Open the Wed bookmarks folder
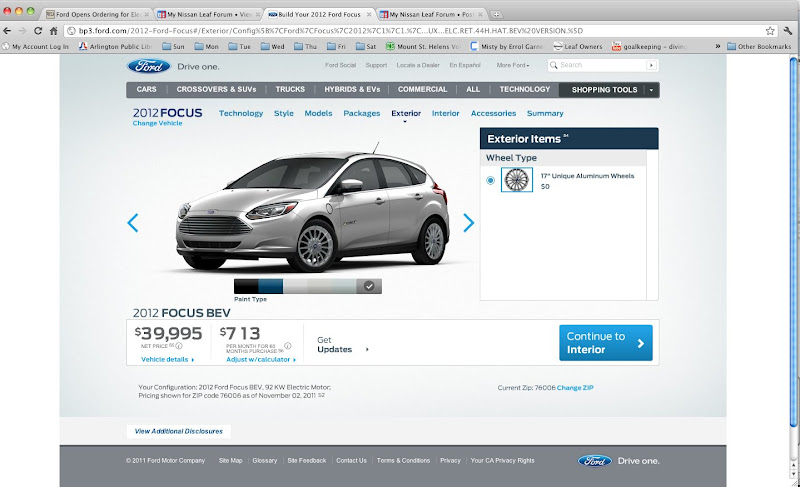Image resolution: width=800 pixels, height=487 pixels. coord(272,46)
